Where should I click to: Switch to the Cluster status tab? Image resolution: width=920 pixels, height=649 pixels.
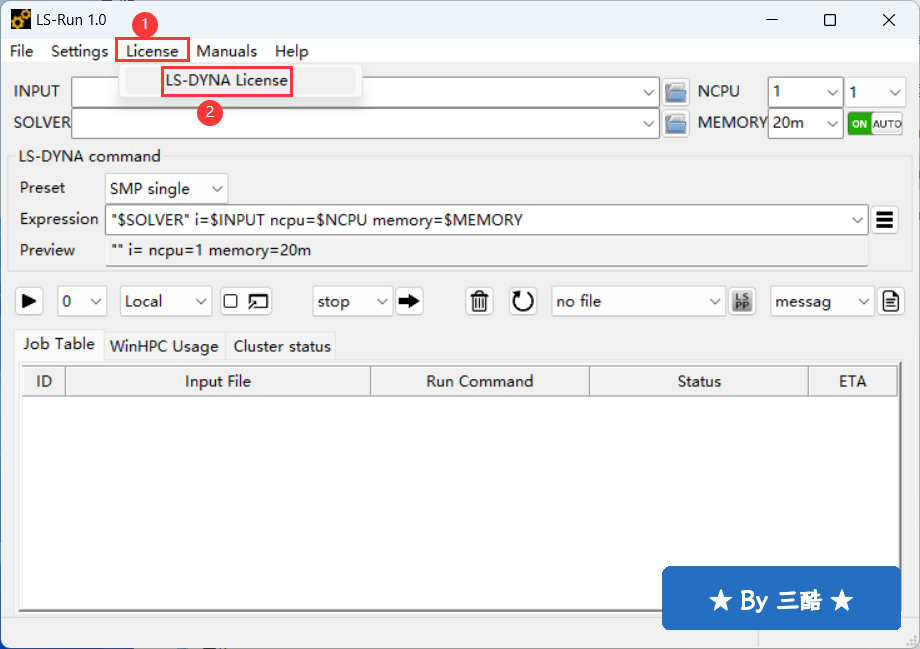[282, 346]
